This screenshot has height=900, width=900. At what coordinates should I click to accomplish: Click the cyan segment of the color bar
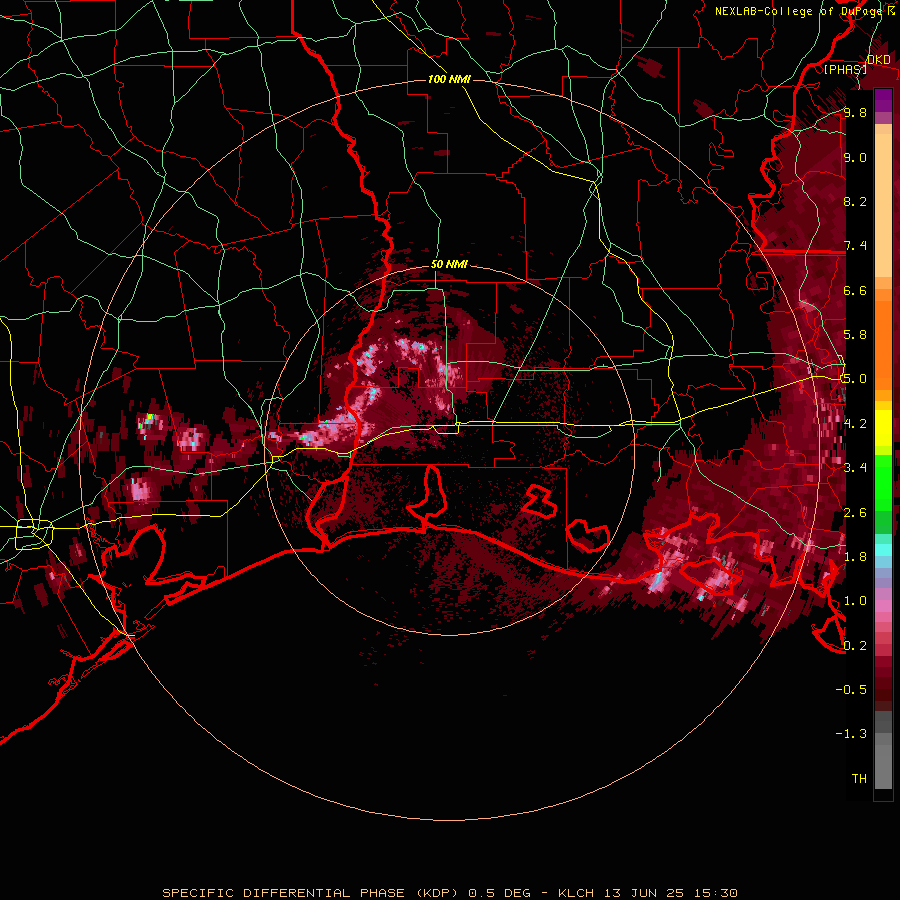pyautogui.click(x=883, y=549)
